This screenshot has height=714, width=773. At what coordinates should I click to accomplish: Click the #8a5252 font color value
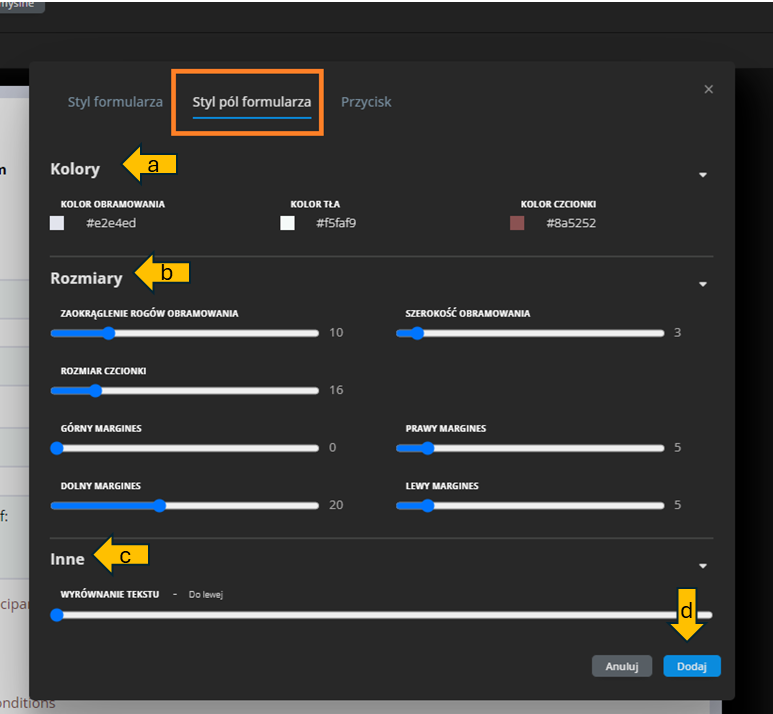(570, 223)
